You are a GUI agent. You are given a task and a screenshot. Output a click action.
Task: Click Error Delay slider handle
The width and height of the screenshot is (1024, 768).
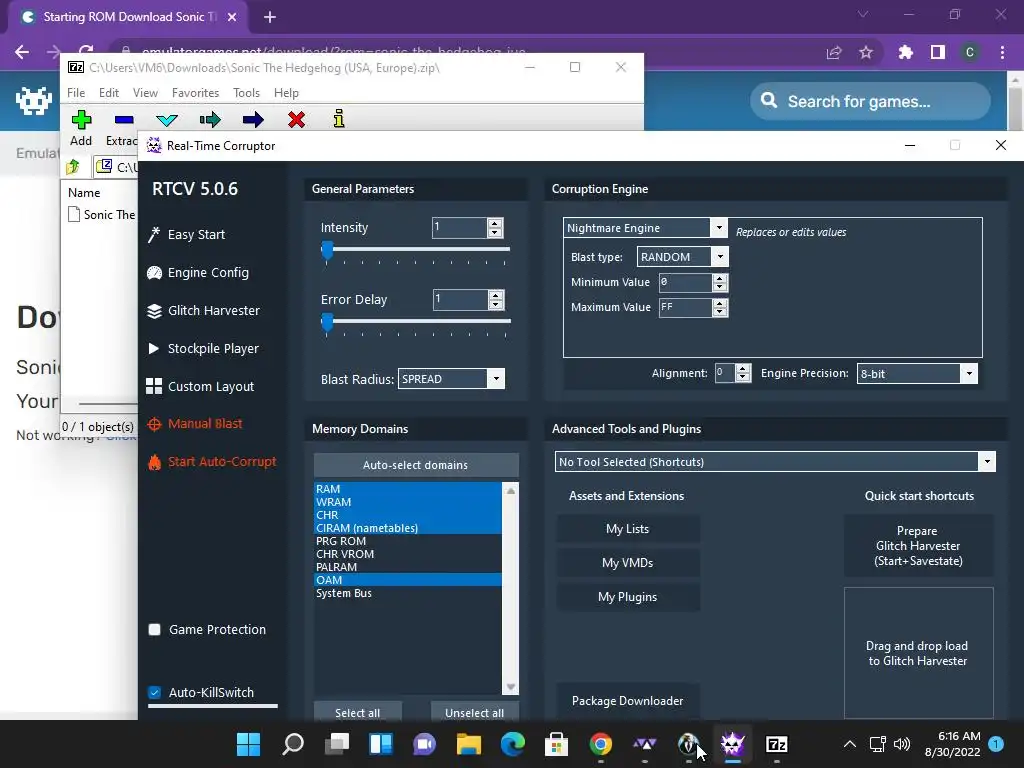click(327, 322)
